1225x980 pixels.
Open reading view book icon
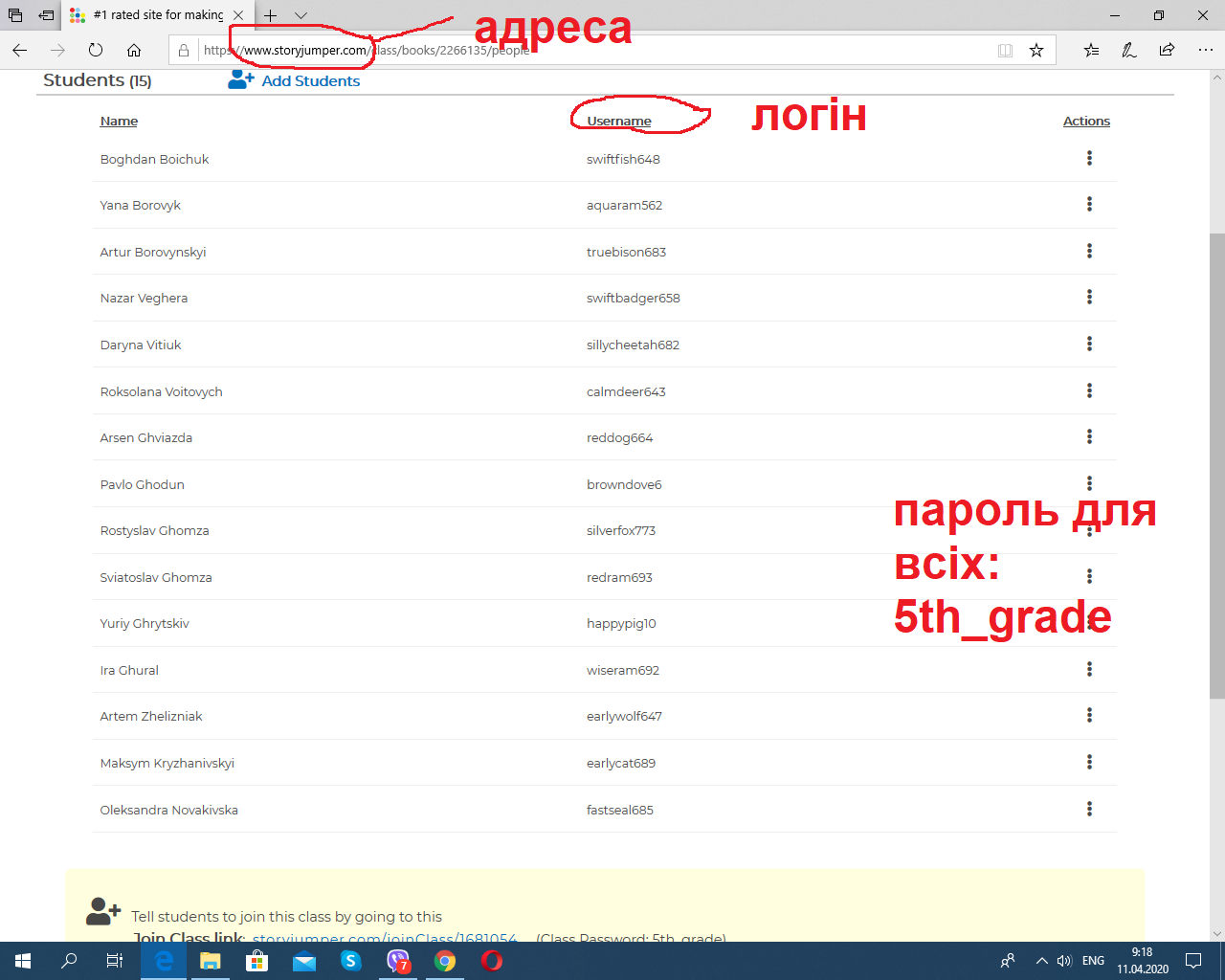click(x=1005, y=51)
